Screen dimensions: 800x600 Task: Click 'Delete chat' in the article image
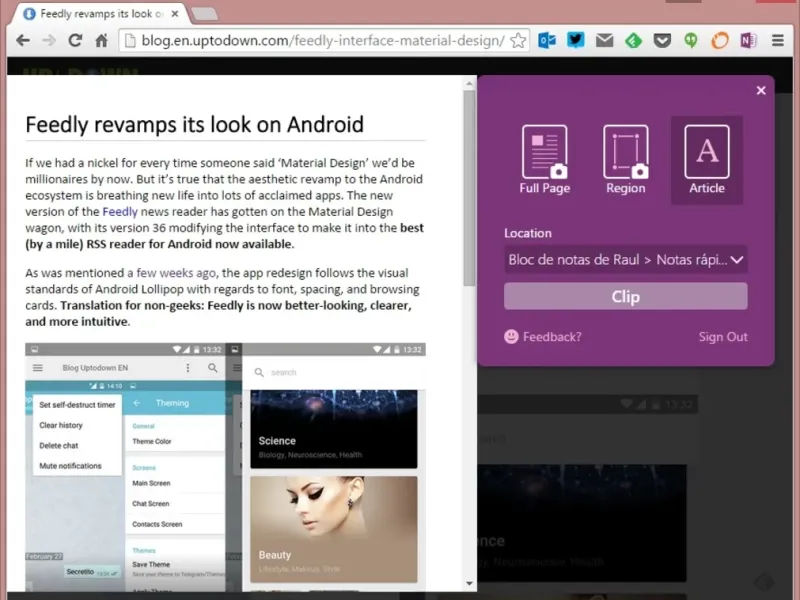59,445
